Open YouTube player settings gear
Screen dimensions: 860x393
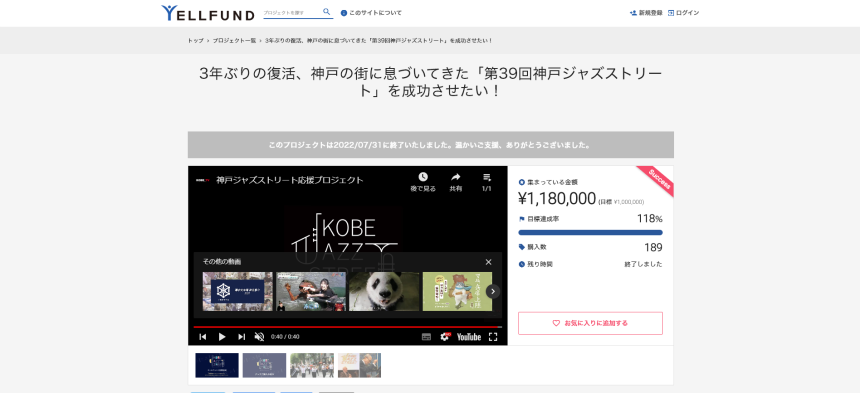(x=445, y=337)
